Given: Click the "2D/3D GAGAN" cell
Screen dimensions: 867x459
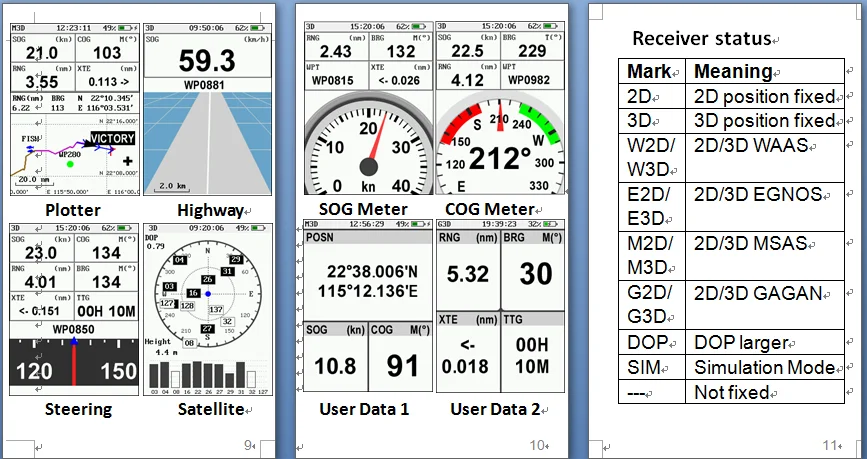Looking at the screenshot, I should coord(765,305).
